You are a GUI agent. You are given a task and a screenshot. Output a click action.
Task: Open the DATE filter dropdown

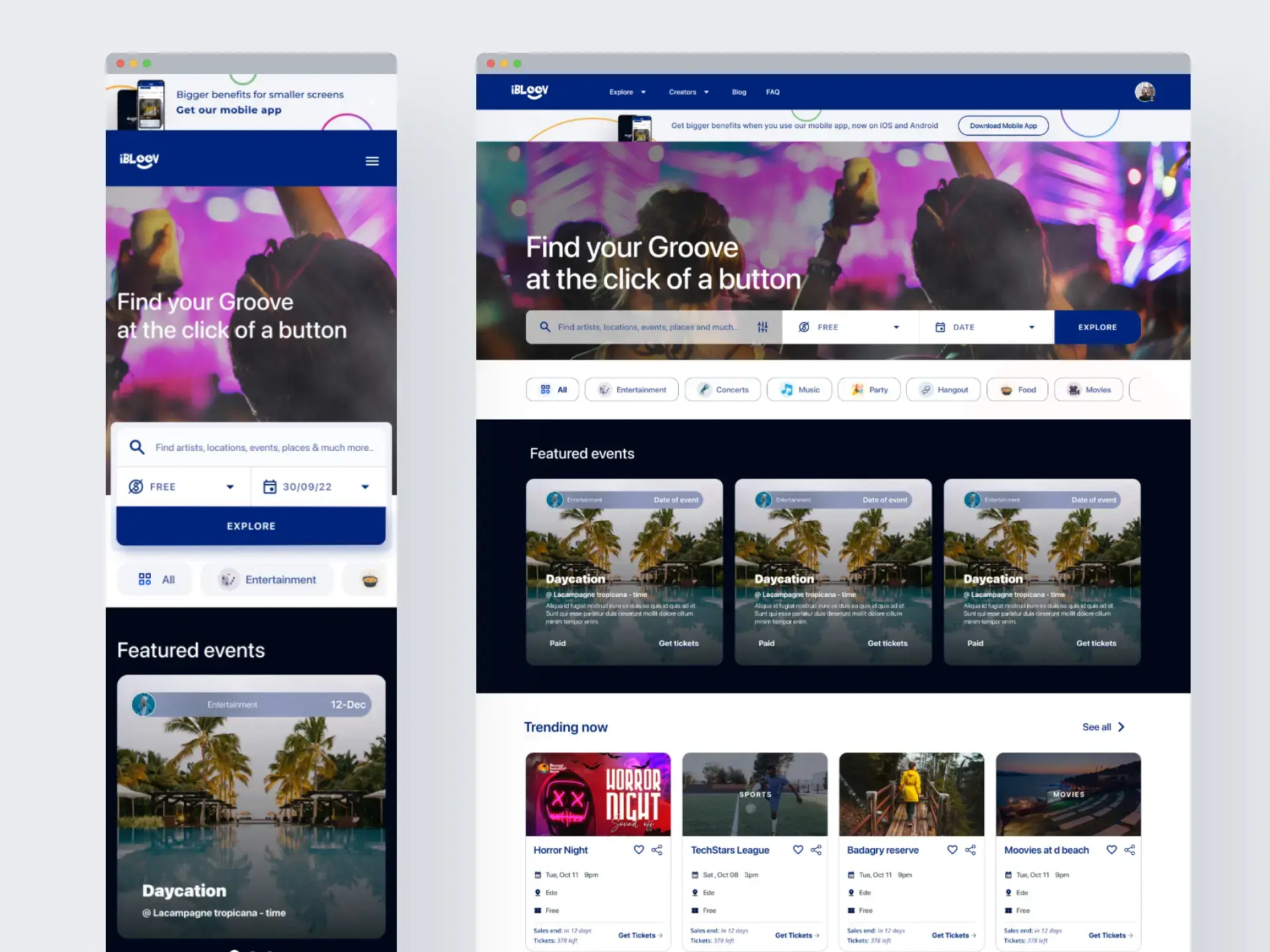pyautogui.click(x=986, y=327)
